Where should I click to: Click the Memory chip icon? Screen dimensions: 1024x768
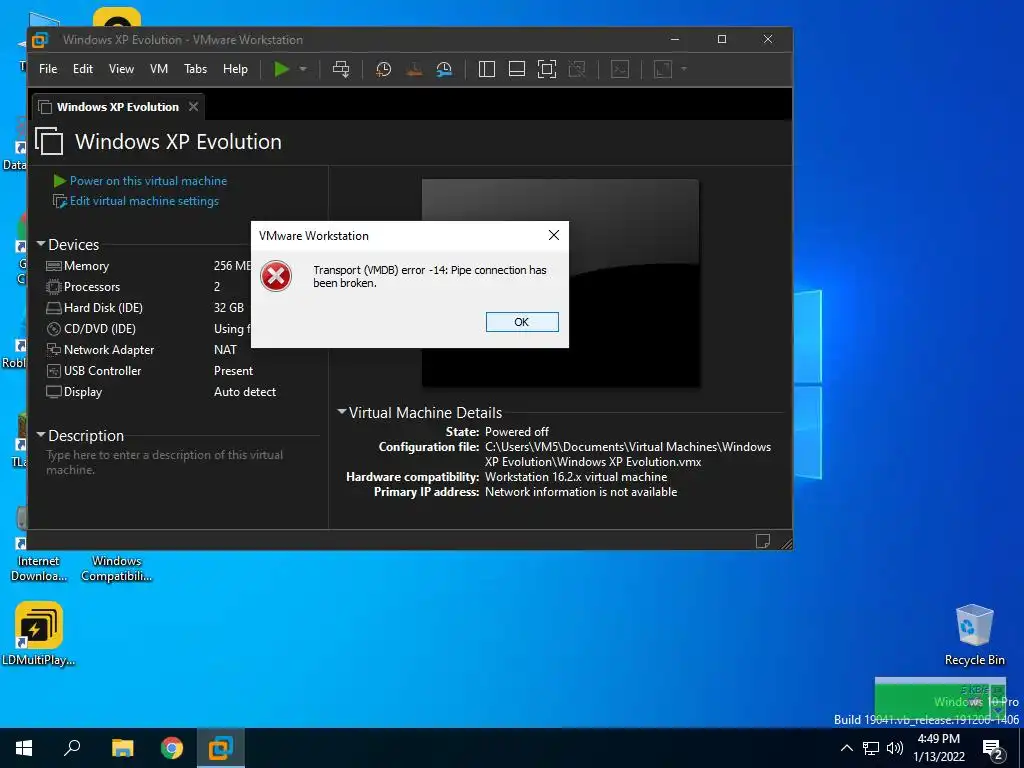point(54,266)
